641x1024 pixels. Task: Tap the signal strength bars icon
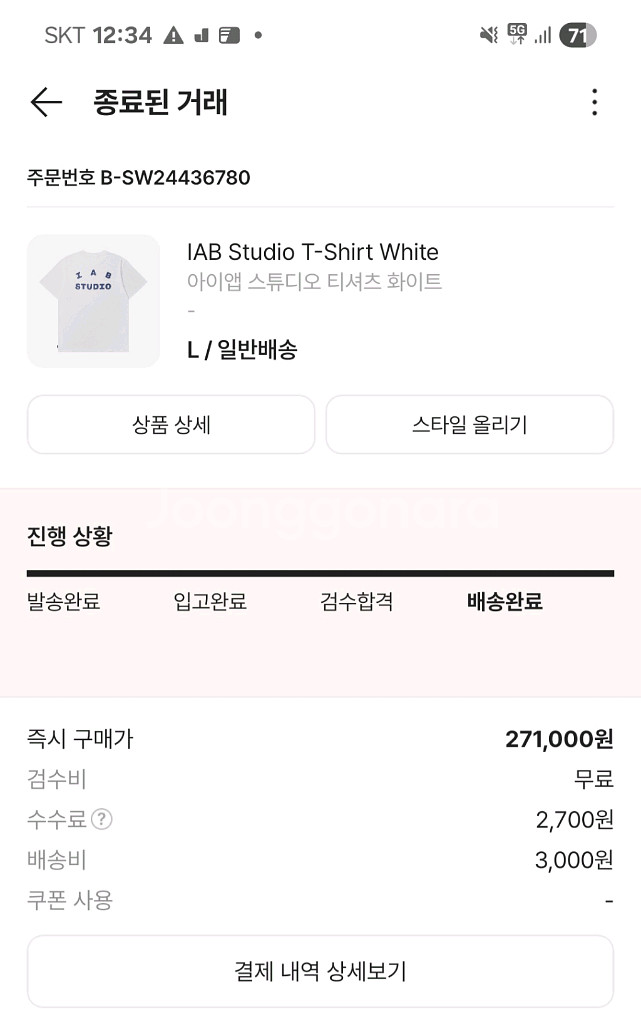542,34
